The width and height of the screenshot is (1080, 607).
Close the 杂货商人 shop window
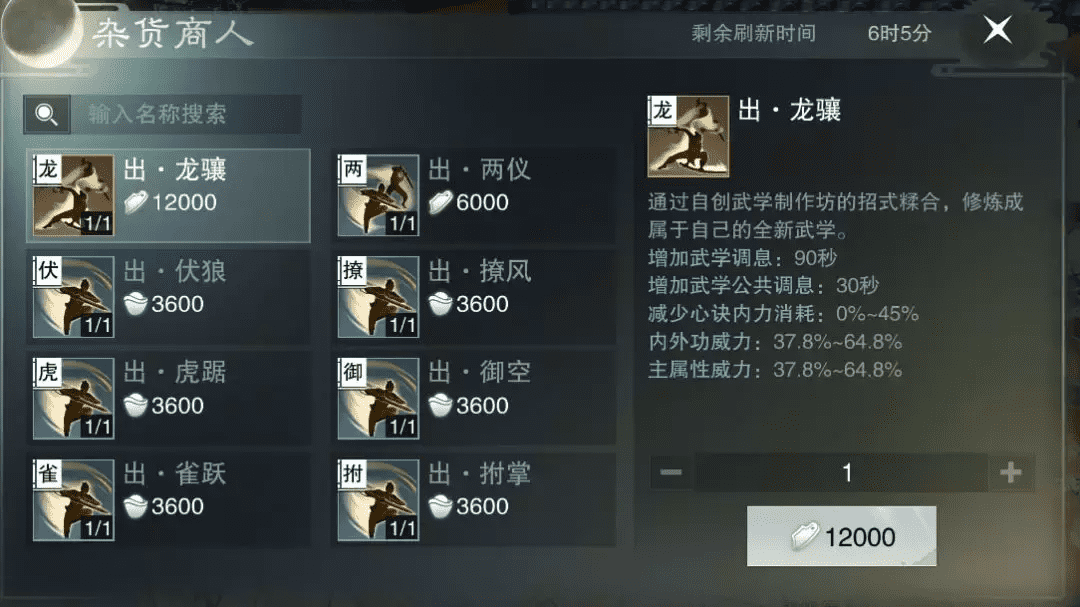click(997, 30)
